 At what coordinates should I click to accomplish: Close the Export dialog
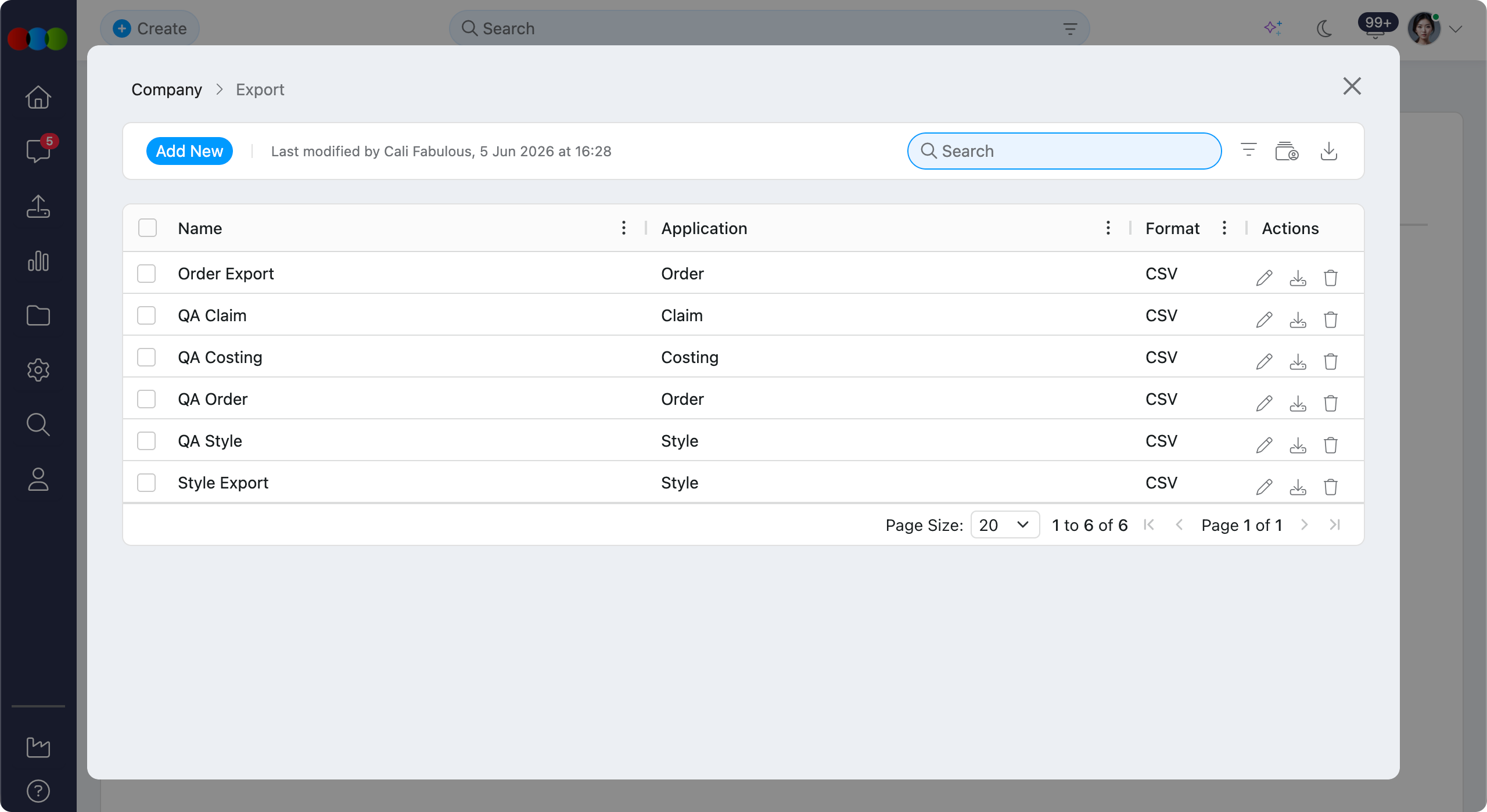(x=1352, y=86)
